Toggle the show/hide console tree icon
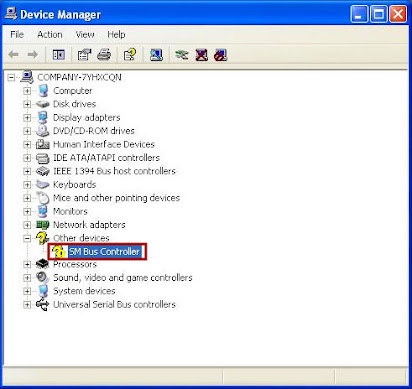 [x=59, y=54]
